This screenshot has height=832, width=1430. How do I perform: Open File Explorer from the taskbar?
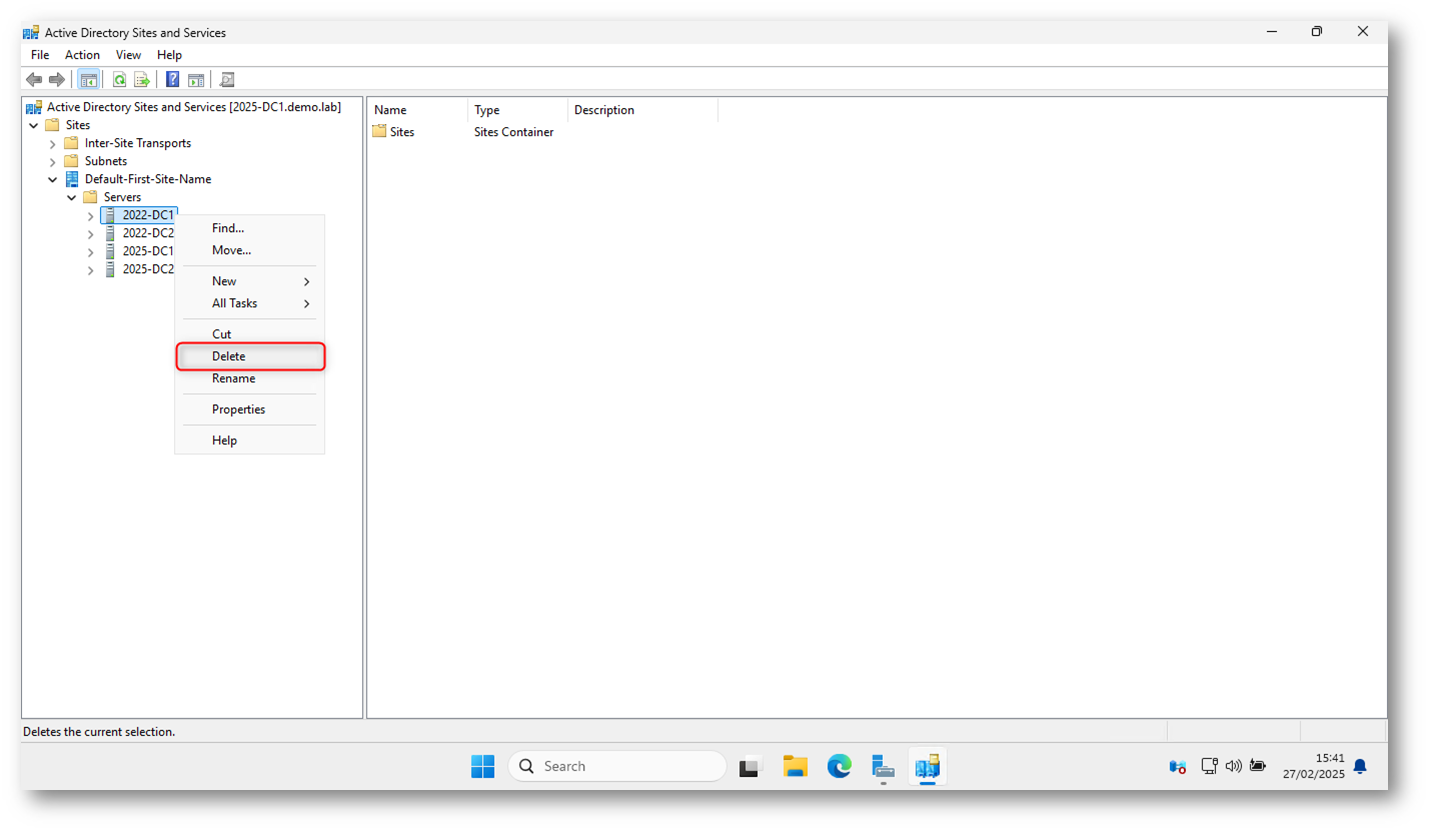[x=795, y=767]
